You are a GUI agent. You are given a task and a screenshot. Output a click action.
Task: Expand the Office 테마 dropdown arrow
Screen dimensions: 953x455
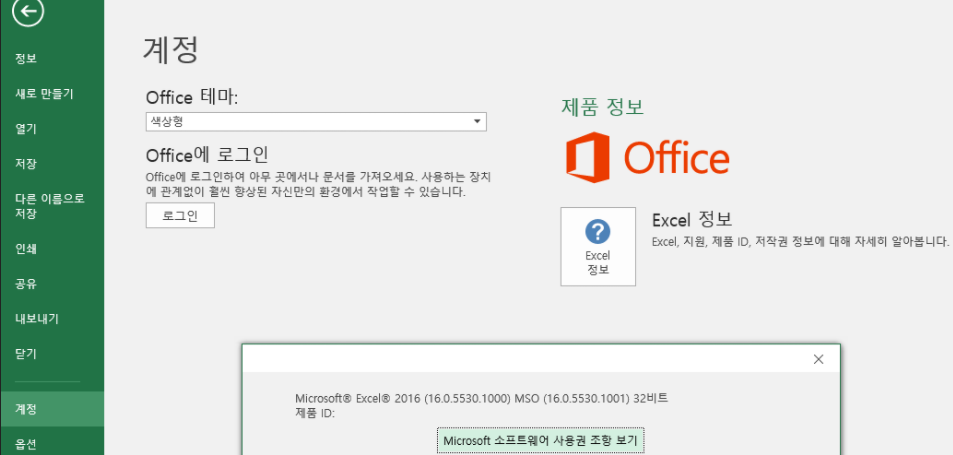pos(477,121)
